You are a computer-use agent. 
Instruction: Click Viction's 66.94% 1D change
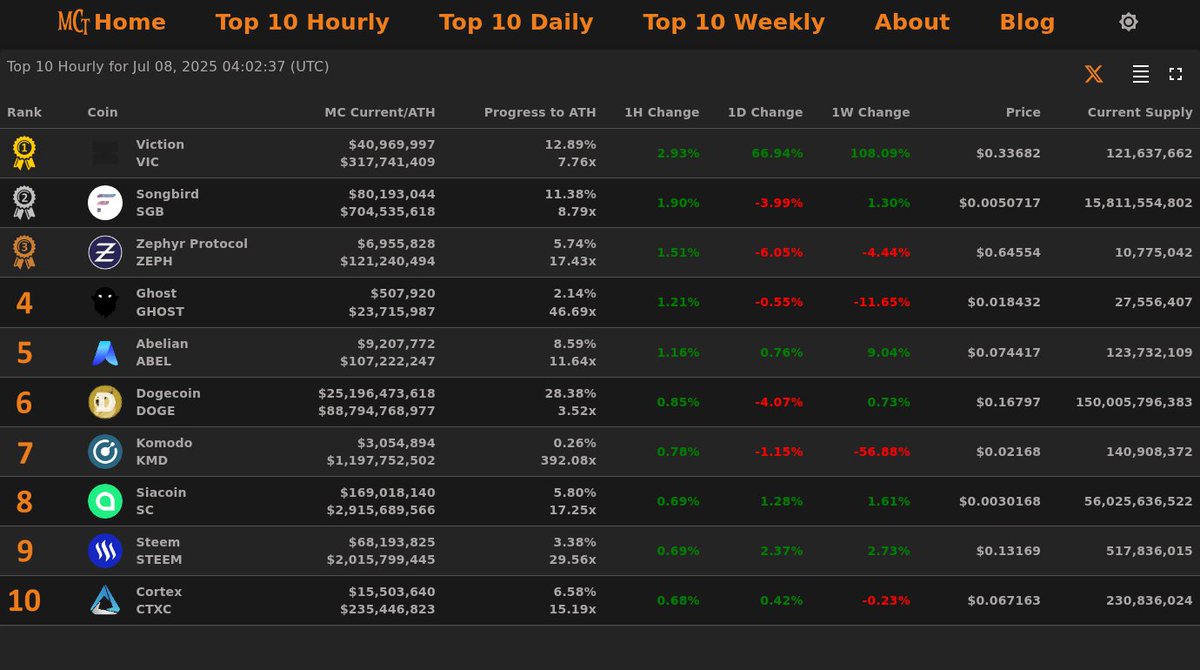(777, 153)
